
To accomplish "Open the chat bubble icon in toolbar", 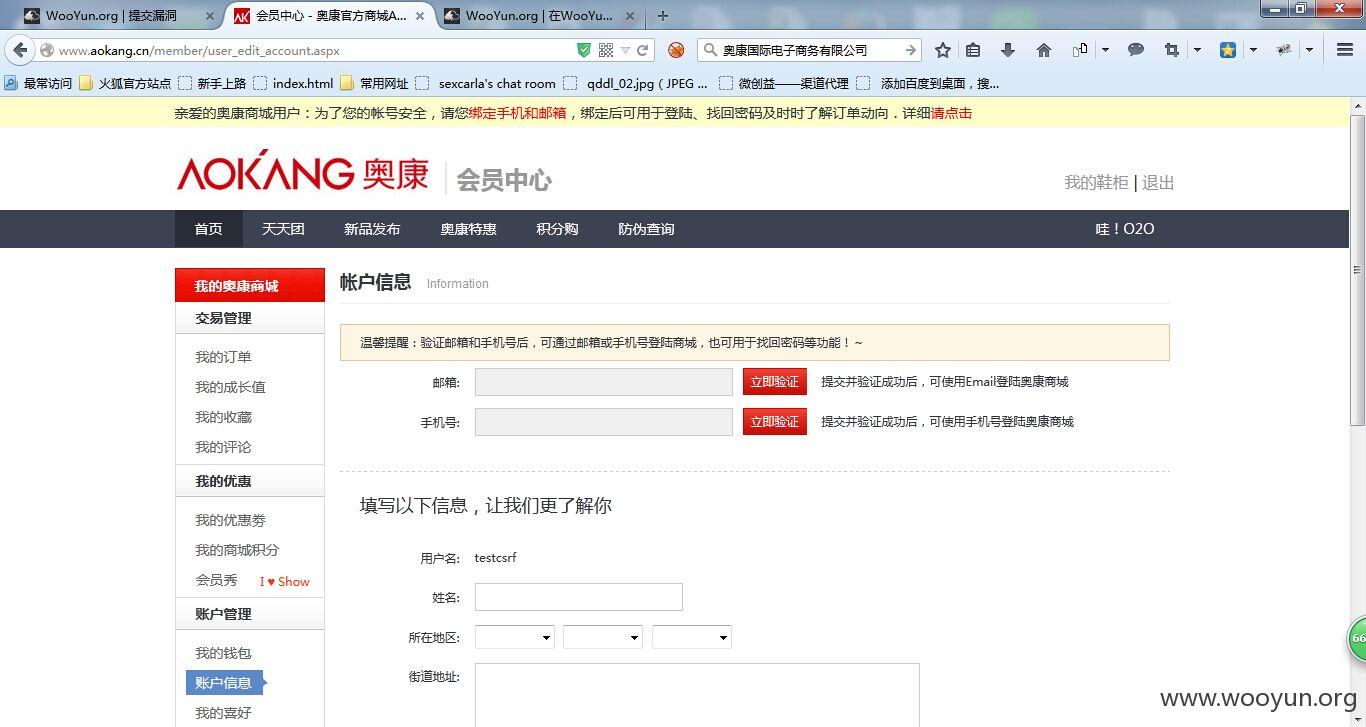I will pos(1136,50).
